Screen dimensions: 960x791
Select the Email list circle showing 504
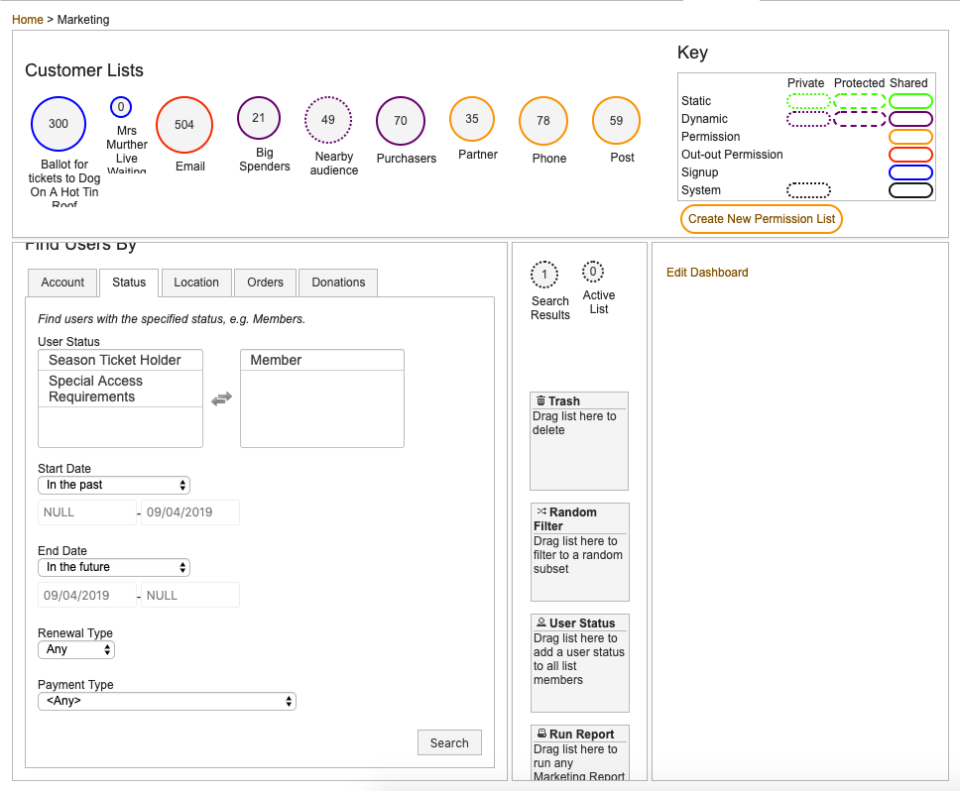(x=184, y=125)
